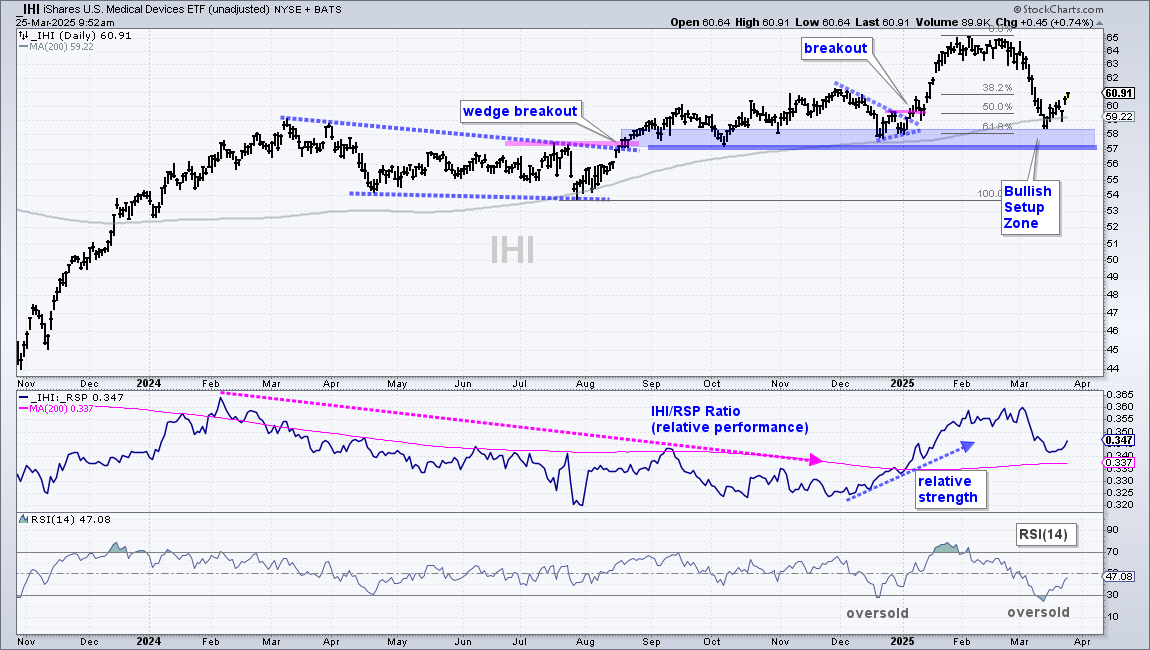Click the 0.337 ratio MA axis tag
The image size is (1150, 650).
[1119, 463]
